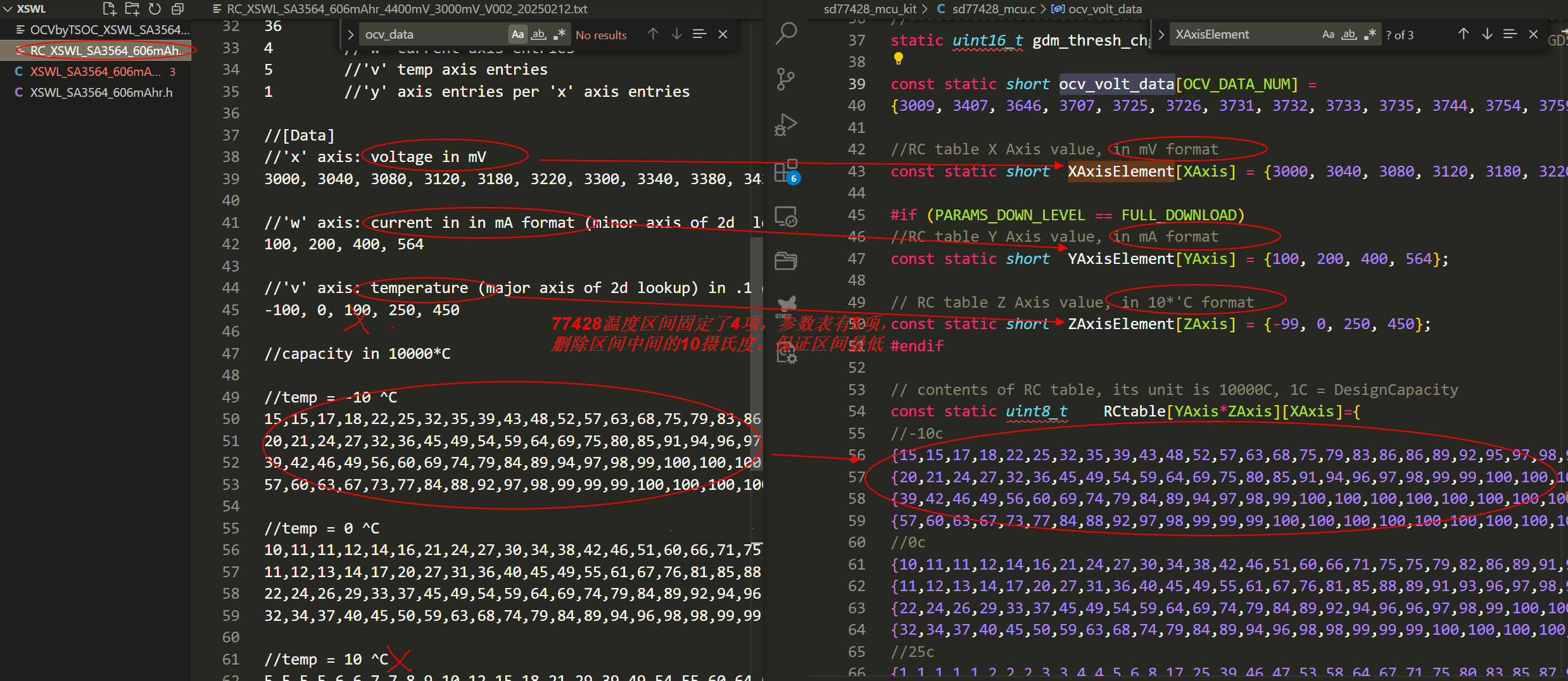1568x681 pixels.
Task: Toggle Use Regular Expression in XAxisElement find box
Action: point(1369,34)
